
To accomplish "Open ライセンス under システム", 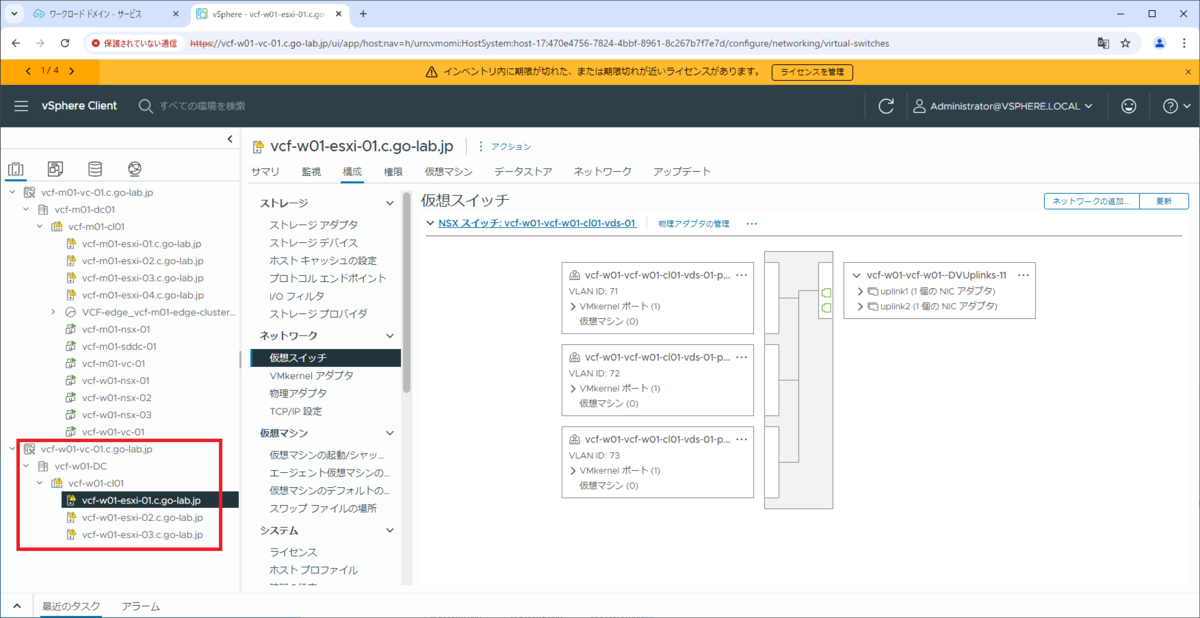I will tap(293, 552).
